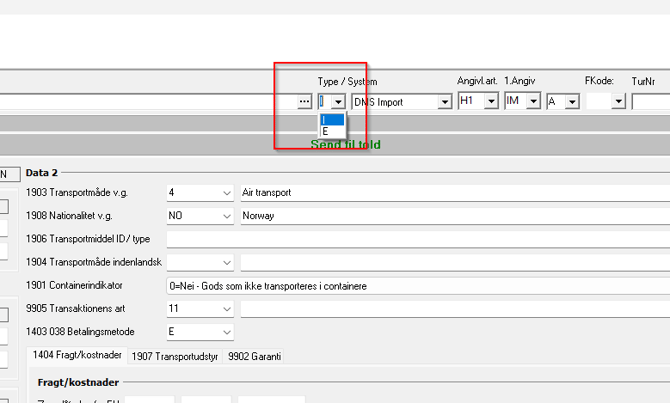670x403 pixels.
Task: Switch to the 1907 Transportudstyr tab
Action: [174, 355]
